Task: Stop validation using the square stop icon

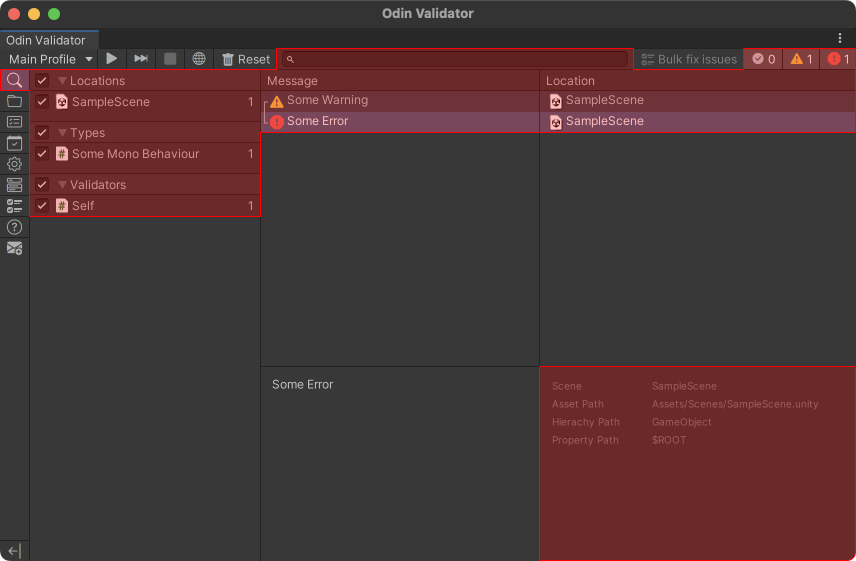Action: point(170,59)
